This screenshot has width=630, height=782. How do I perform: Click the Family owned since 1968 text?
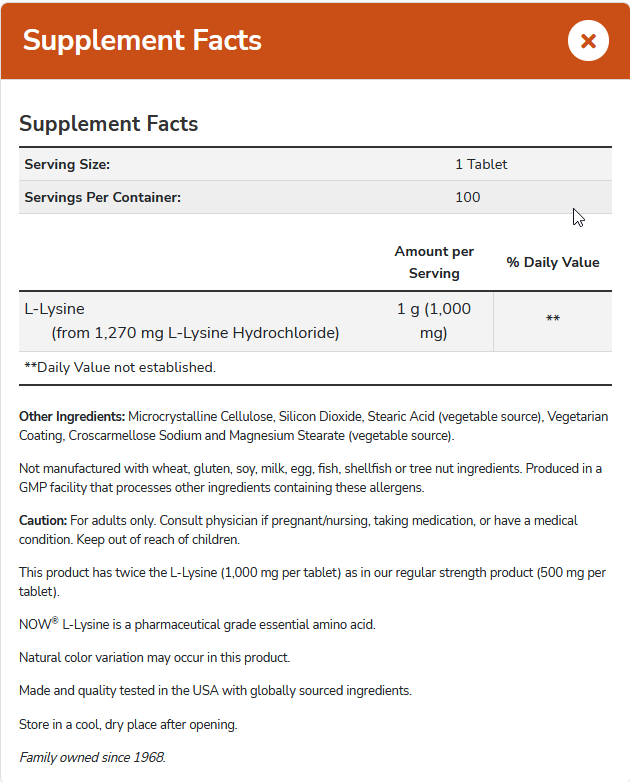[92, 756]
